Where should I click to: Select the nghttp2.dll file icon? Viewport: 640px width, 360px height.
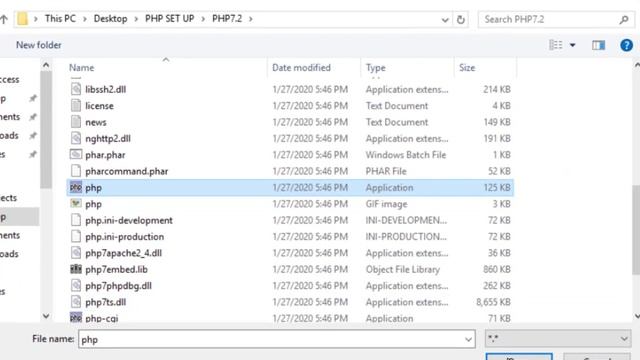(76, 138)
